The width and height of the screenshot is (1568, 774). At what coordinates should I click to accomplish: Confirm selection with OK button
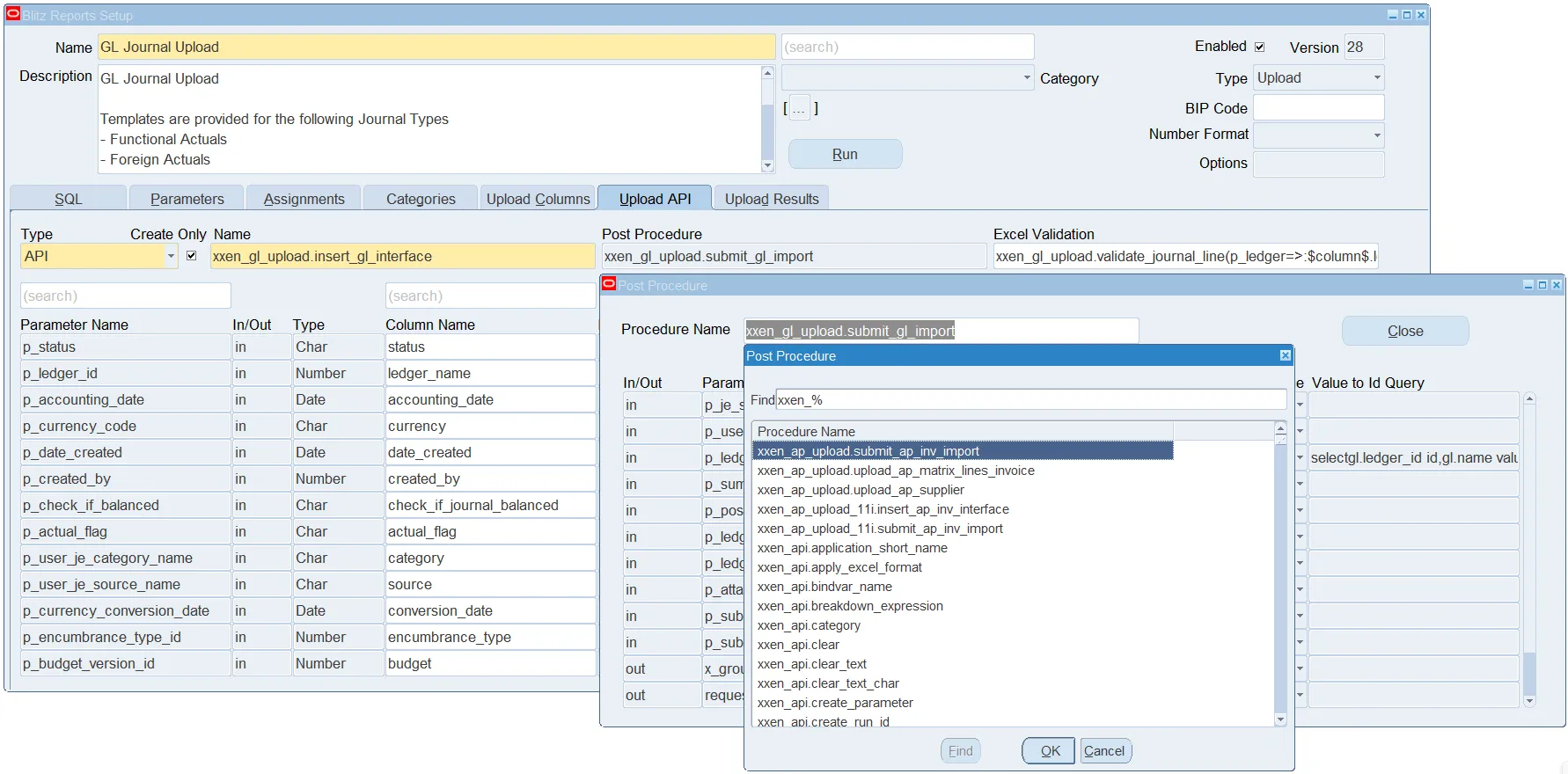click(1050, 751)
